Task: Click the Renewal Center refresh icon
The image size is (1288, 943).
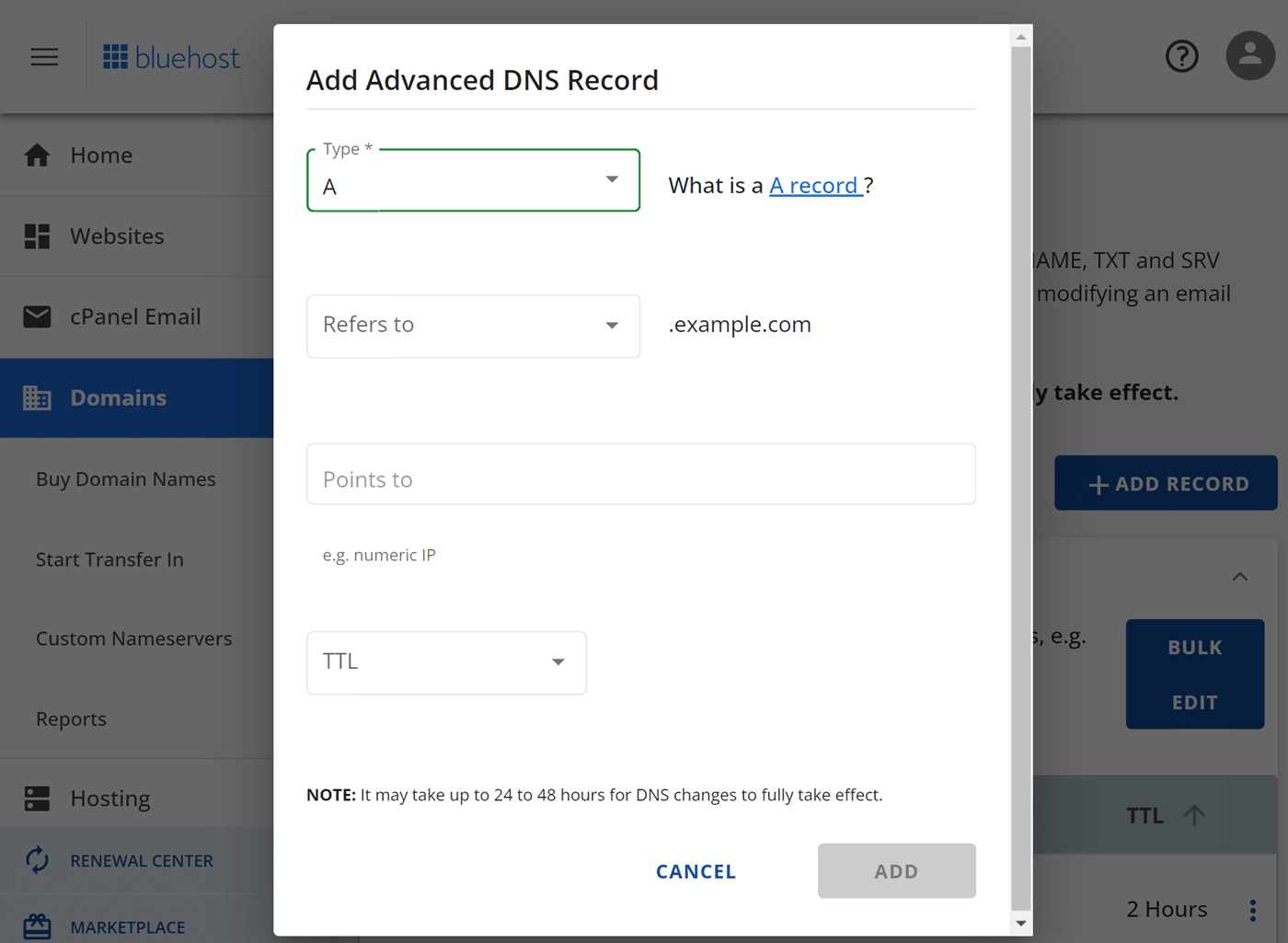Action: pyautogui.click(x=37, y=859)
